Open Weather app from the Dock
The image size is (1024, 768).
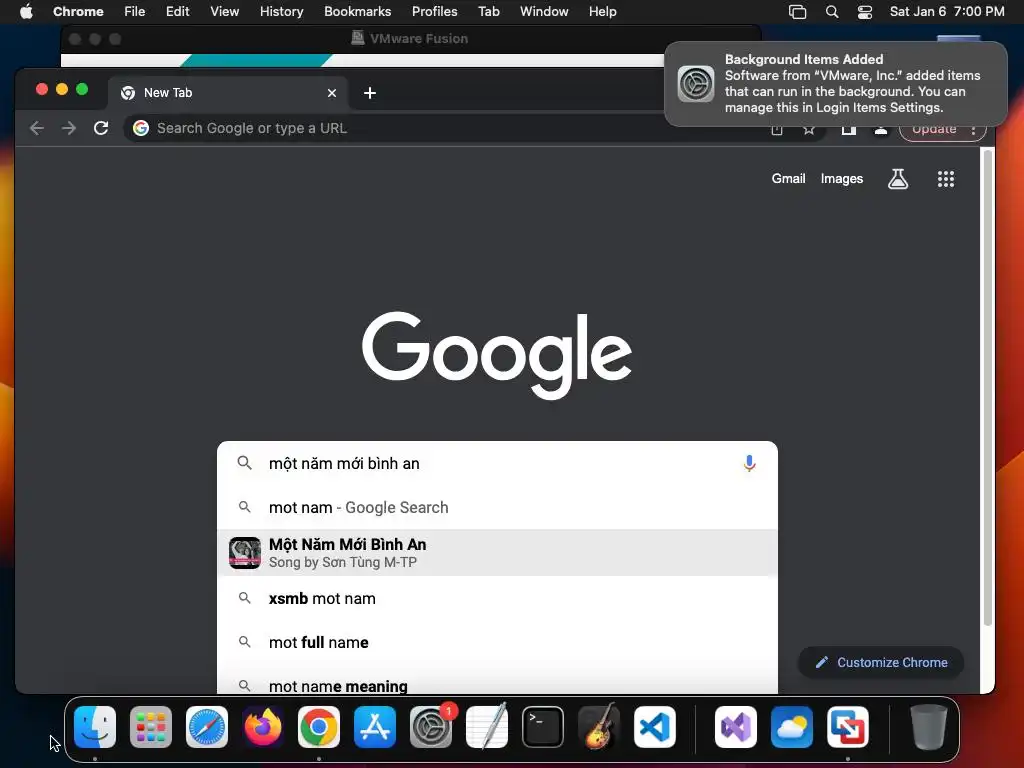tap(792, 727)
